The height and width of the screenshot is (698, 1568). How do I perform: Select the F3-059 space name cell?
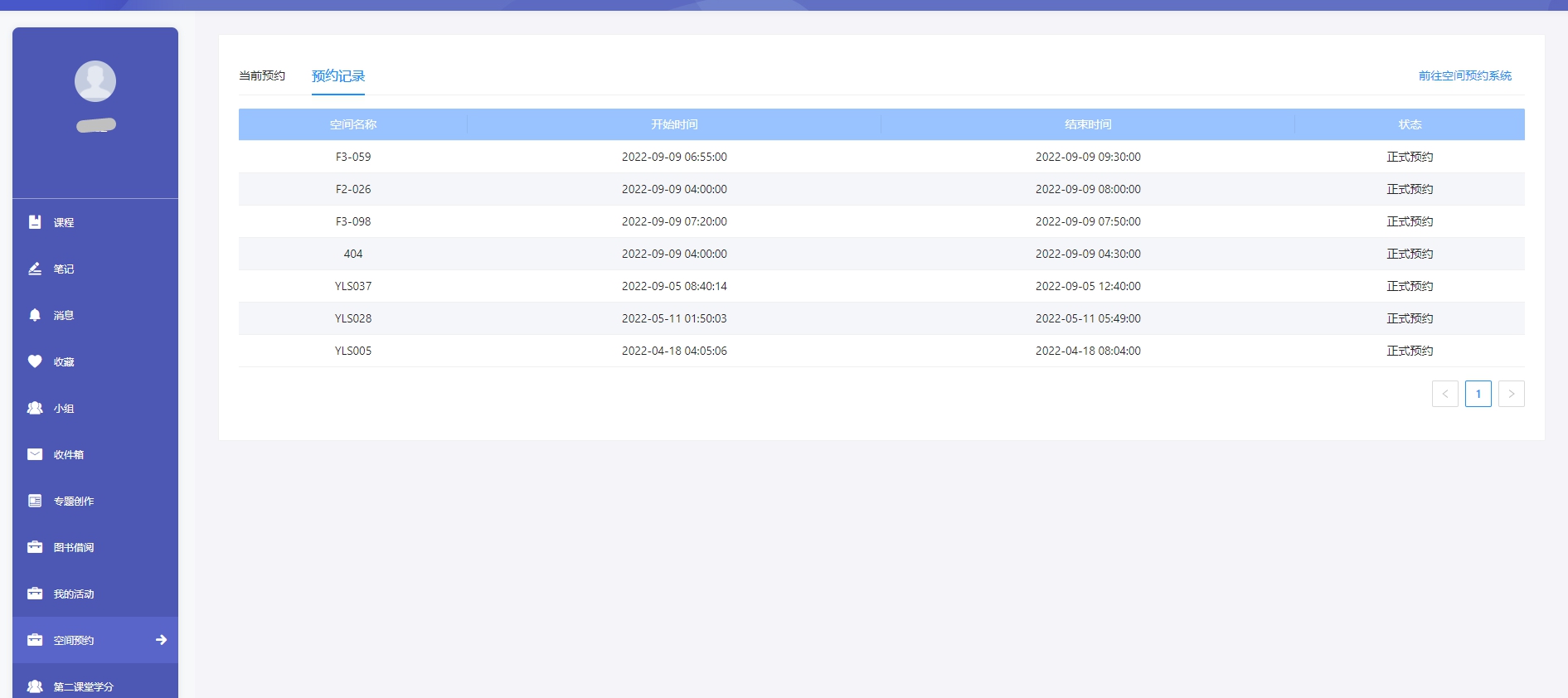pyautogui.click(x=353, y=157)
